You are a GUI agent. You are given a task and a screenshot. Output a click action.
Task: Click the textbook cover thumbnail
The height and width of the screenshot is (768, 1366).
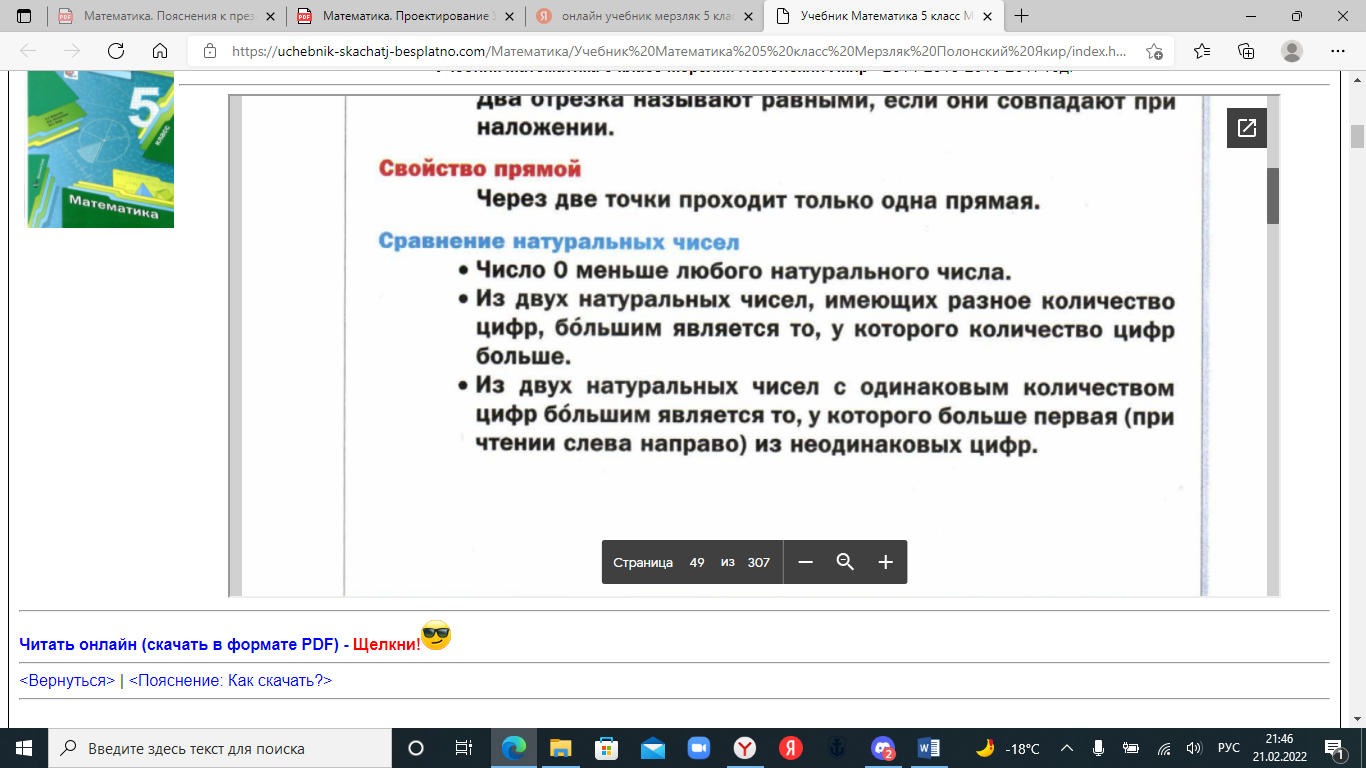[x=100, y=149]
